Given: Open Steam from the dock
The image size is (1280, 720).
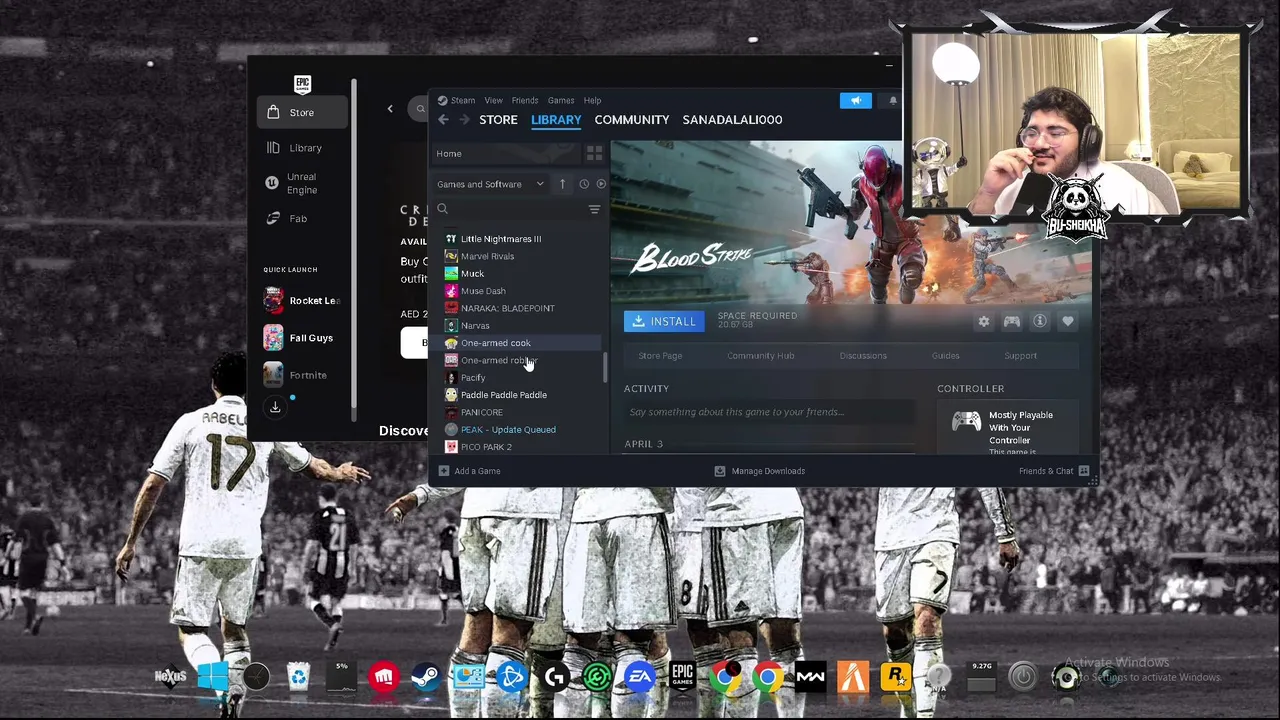Looking at the screenshot, I should pyautogui.click(x=426, y=677).
